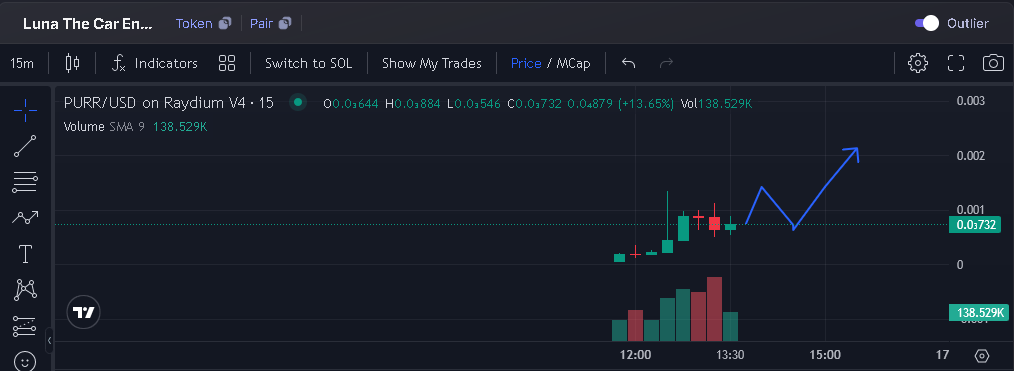The image size is (1014, 371).
Task: Enter fullscreen chart mode
Action: pos(956,63)
